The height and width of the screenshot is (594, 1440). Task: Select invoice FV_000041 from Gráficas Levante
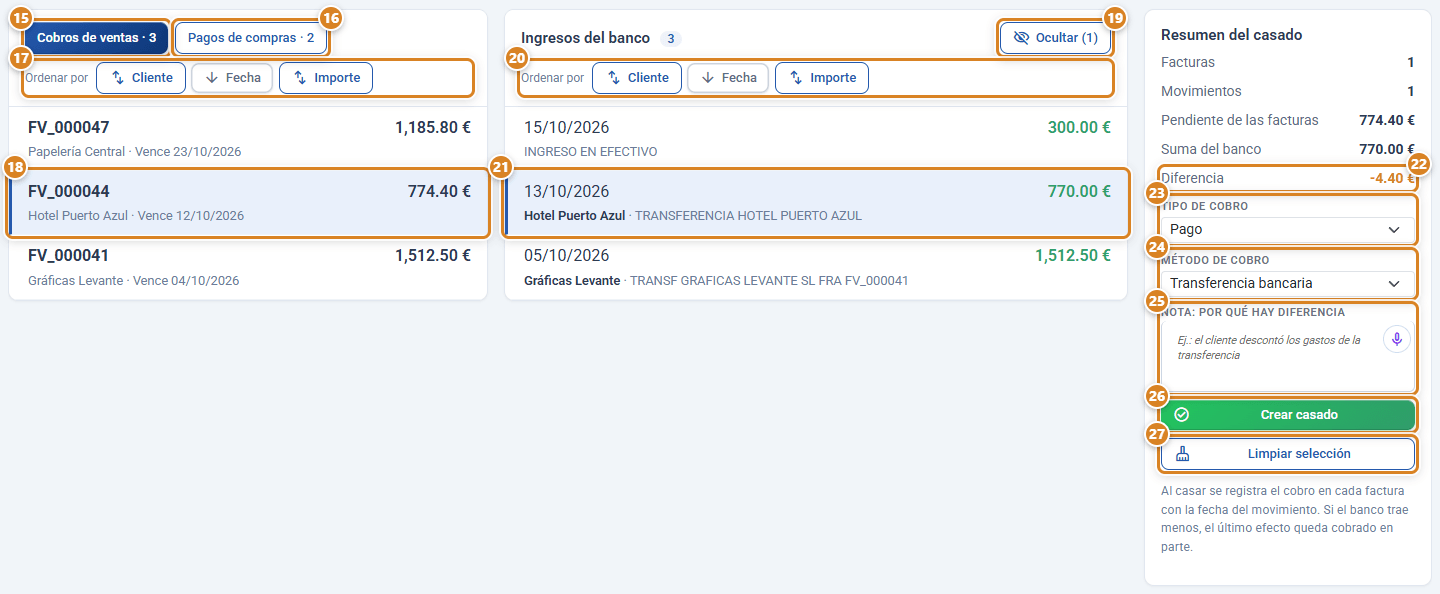click(249, 267)
